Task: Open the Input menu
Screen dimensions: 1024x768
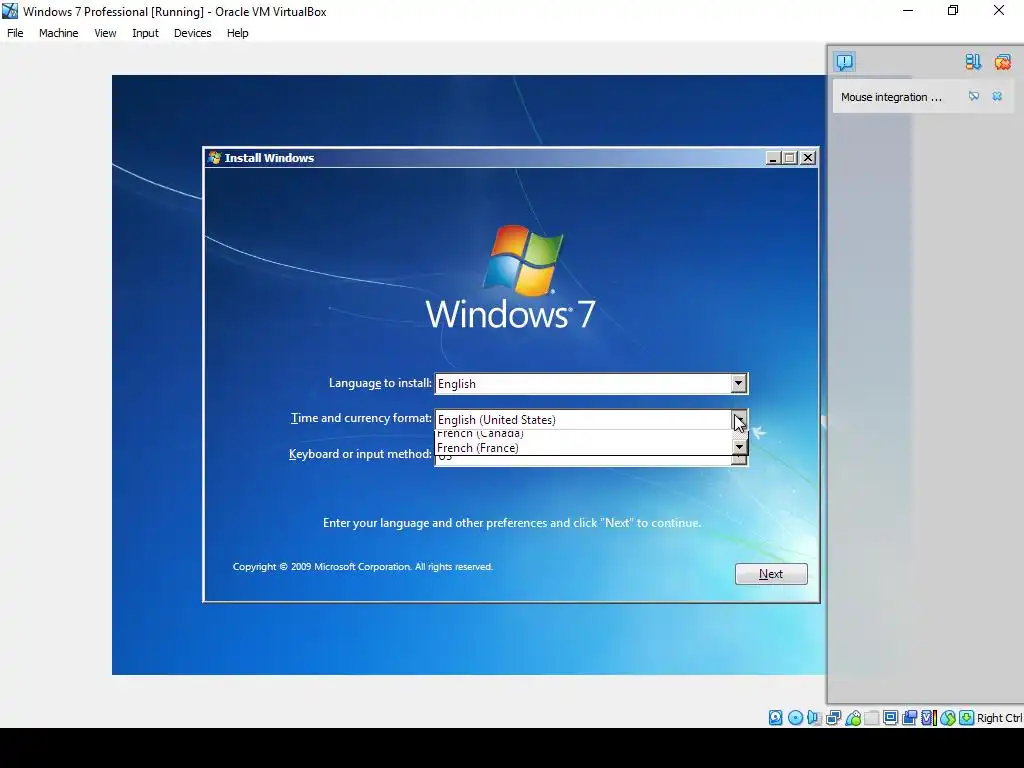Action: (x=145, y=33)
